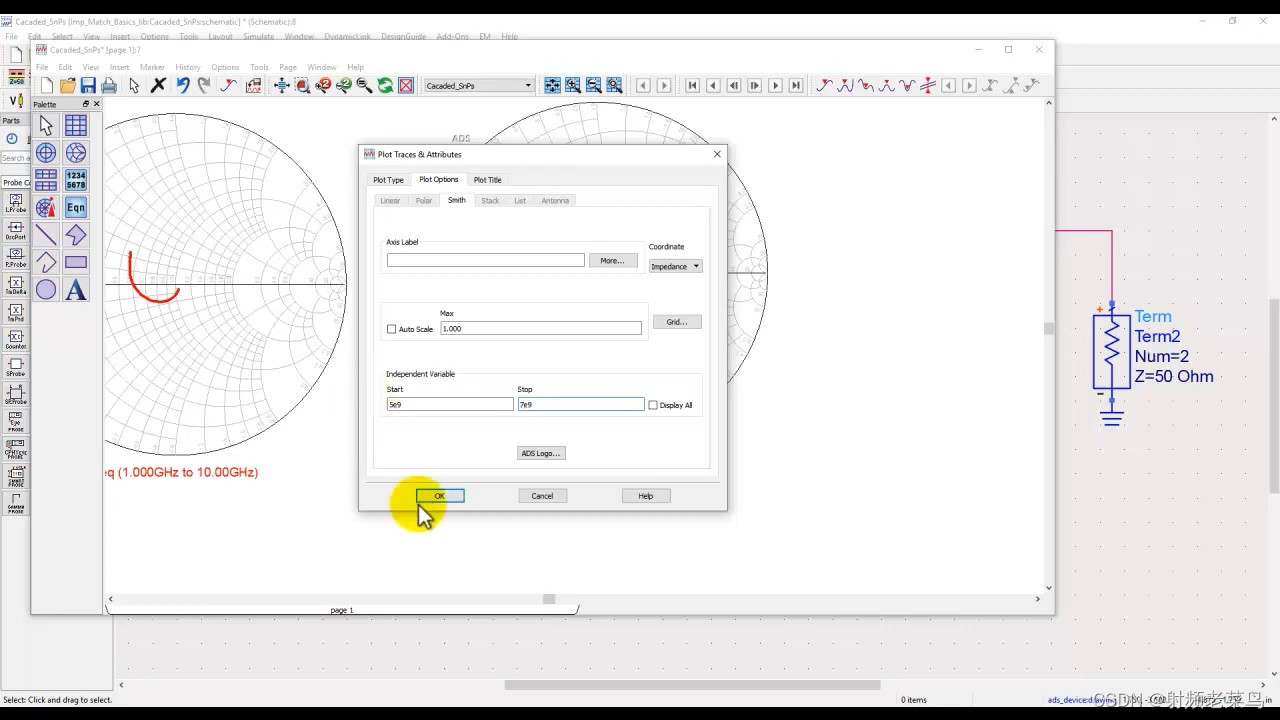Click the More... button

tap(613, 260)
